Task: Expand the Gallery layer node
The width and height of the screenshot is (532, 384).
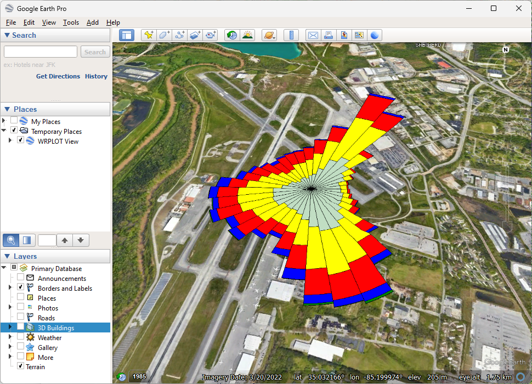Action: 10,346
